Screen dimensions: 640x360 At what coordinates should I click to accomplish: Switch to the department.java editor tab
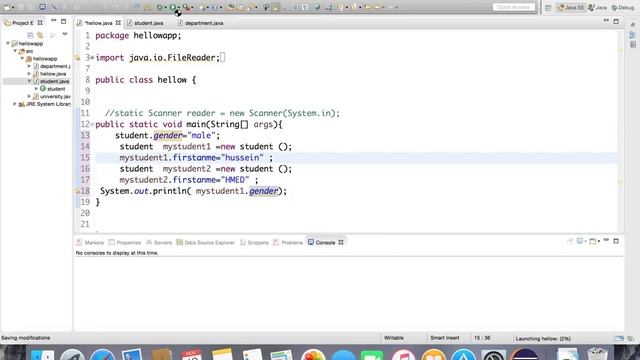[200, 23]
